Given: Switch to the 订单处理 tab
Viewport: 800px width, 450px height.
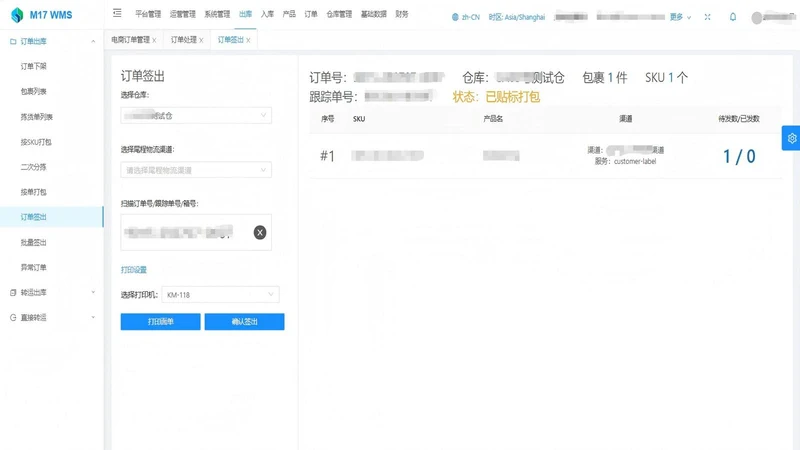Looking at the screenshot, I should tap(184, 40).
